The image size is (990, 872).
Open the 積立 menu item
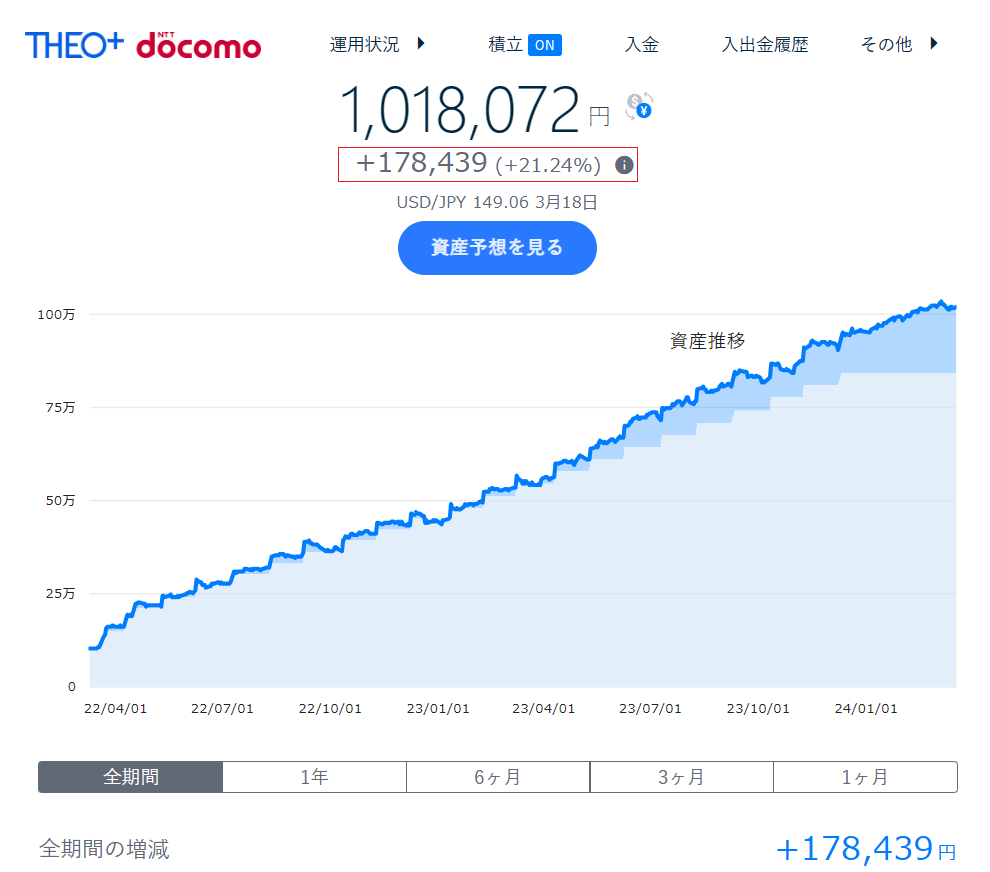505,44
